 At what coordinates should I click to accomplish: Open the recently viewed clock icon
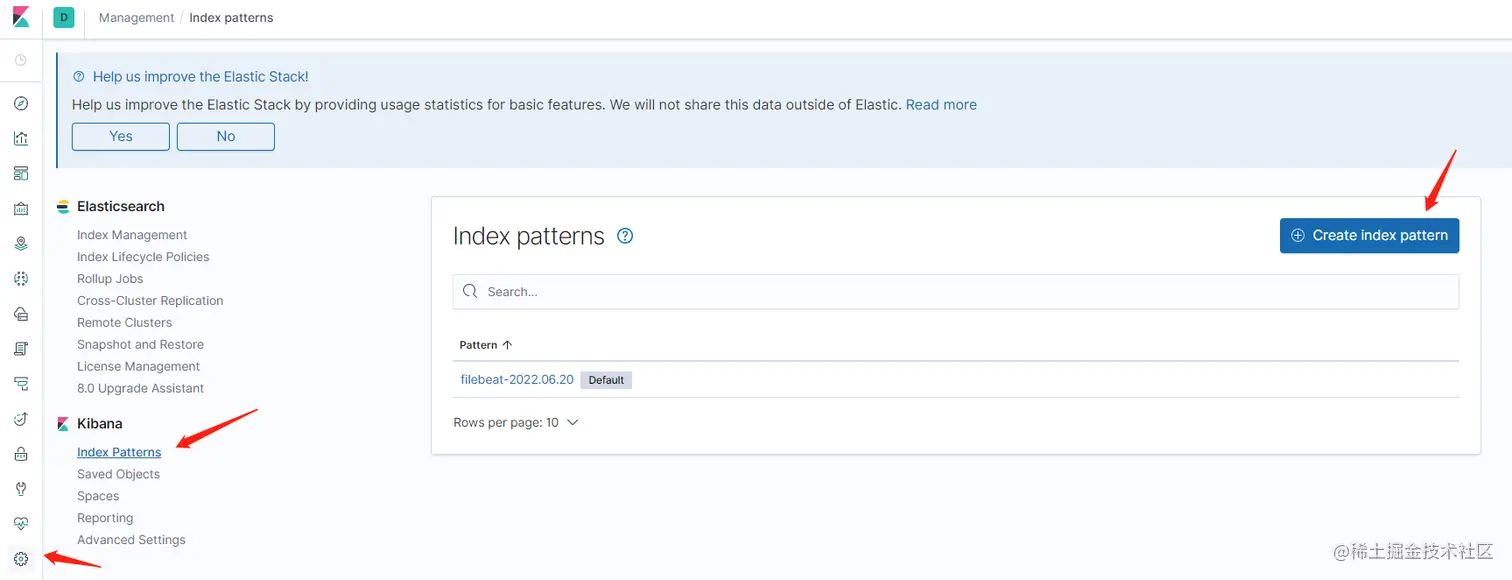[x=21, y=61]
